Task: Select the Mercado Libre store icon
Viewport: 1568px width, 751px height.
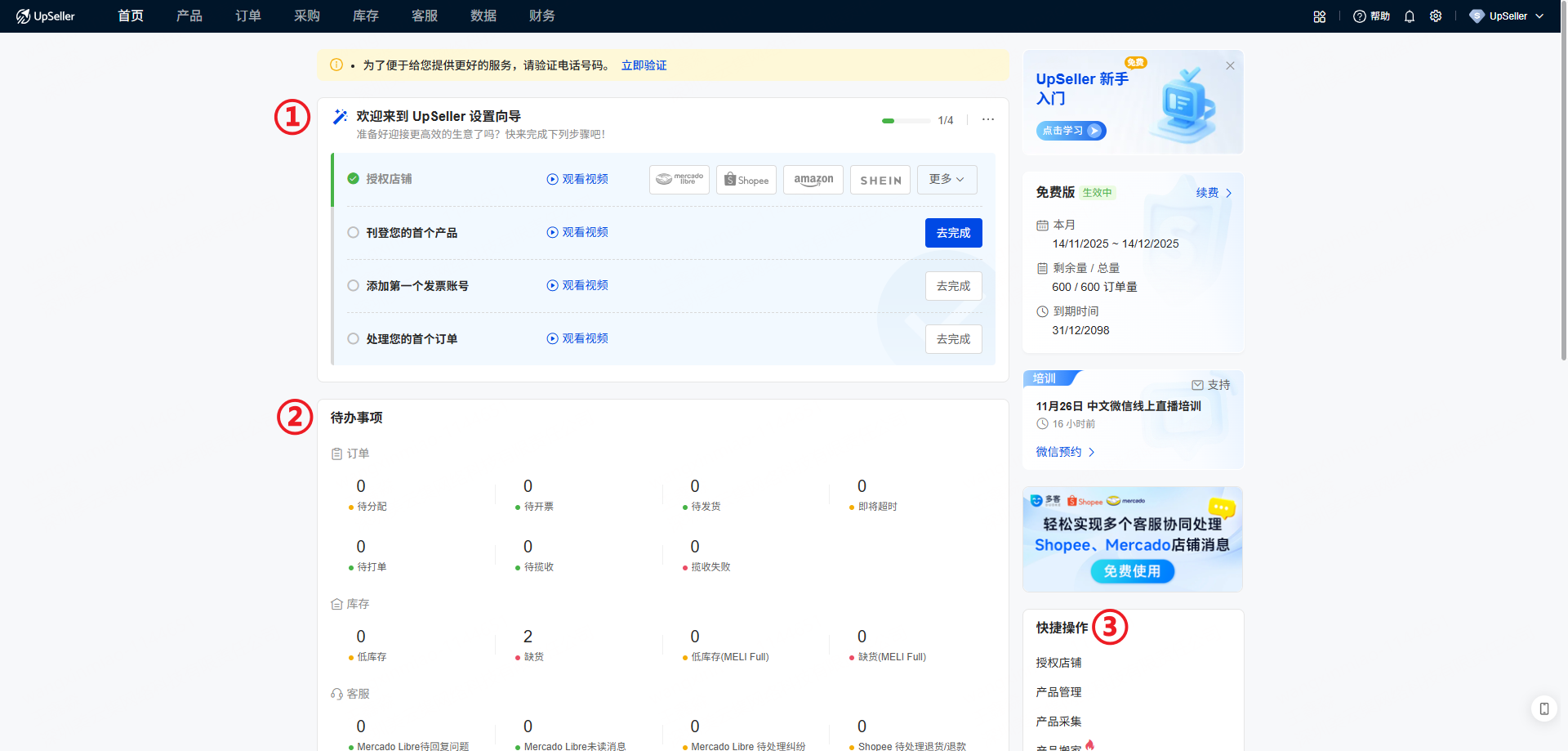Action: 679,180
